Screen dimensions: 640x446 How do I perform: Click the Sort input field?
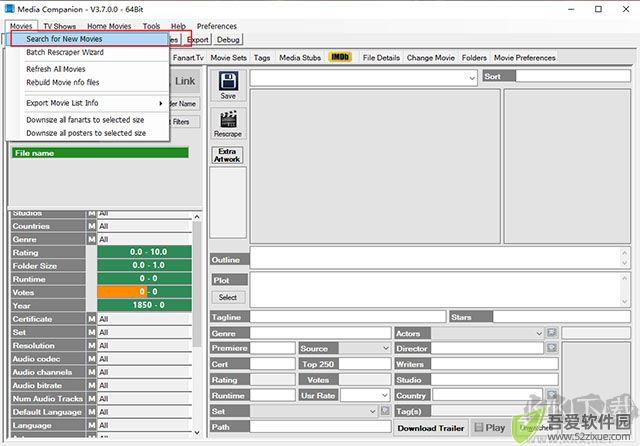point(573,76)
